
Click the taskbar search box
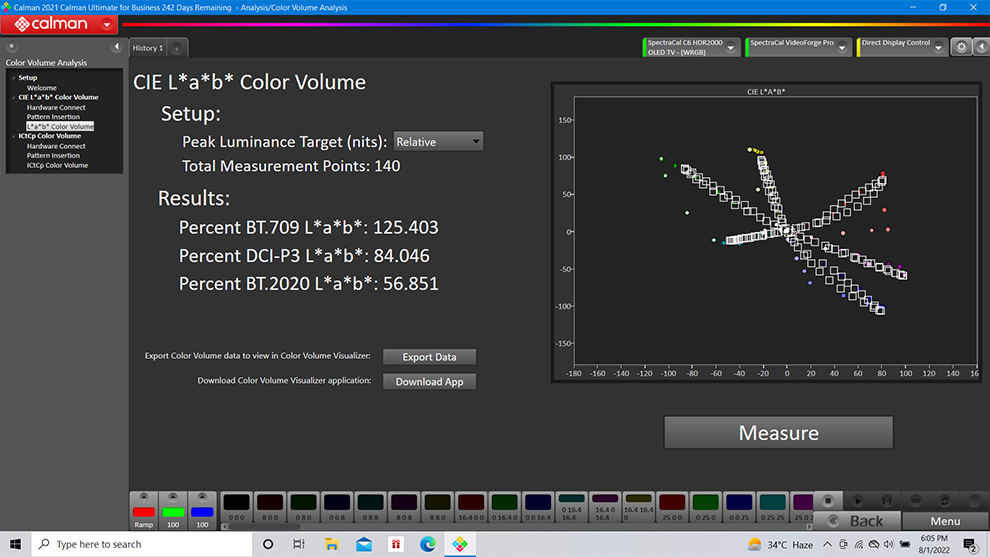141,544
